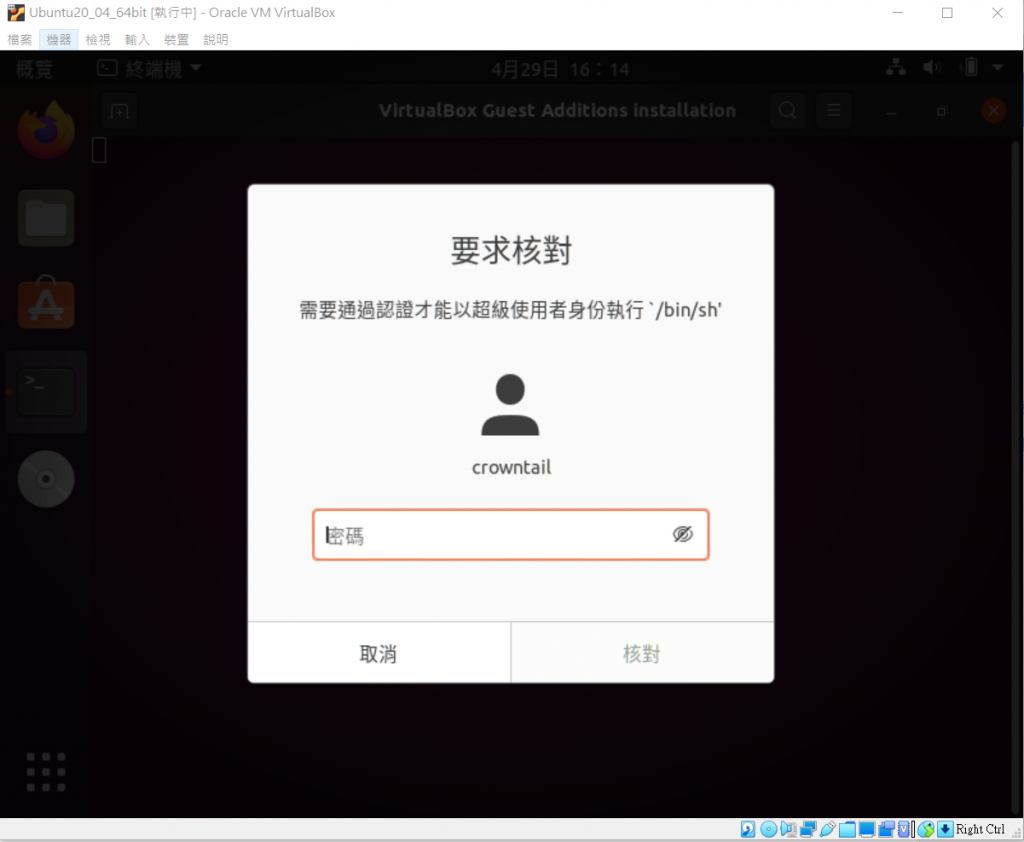The width and height of the screenshot is (1024, 842).
Task: Click the Terminal icon in the dock
Action: (46, 392)
